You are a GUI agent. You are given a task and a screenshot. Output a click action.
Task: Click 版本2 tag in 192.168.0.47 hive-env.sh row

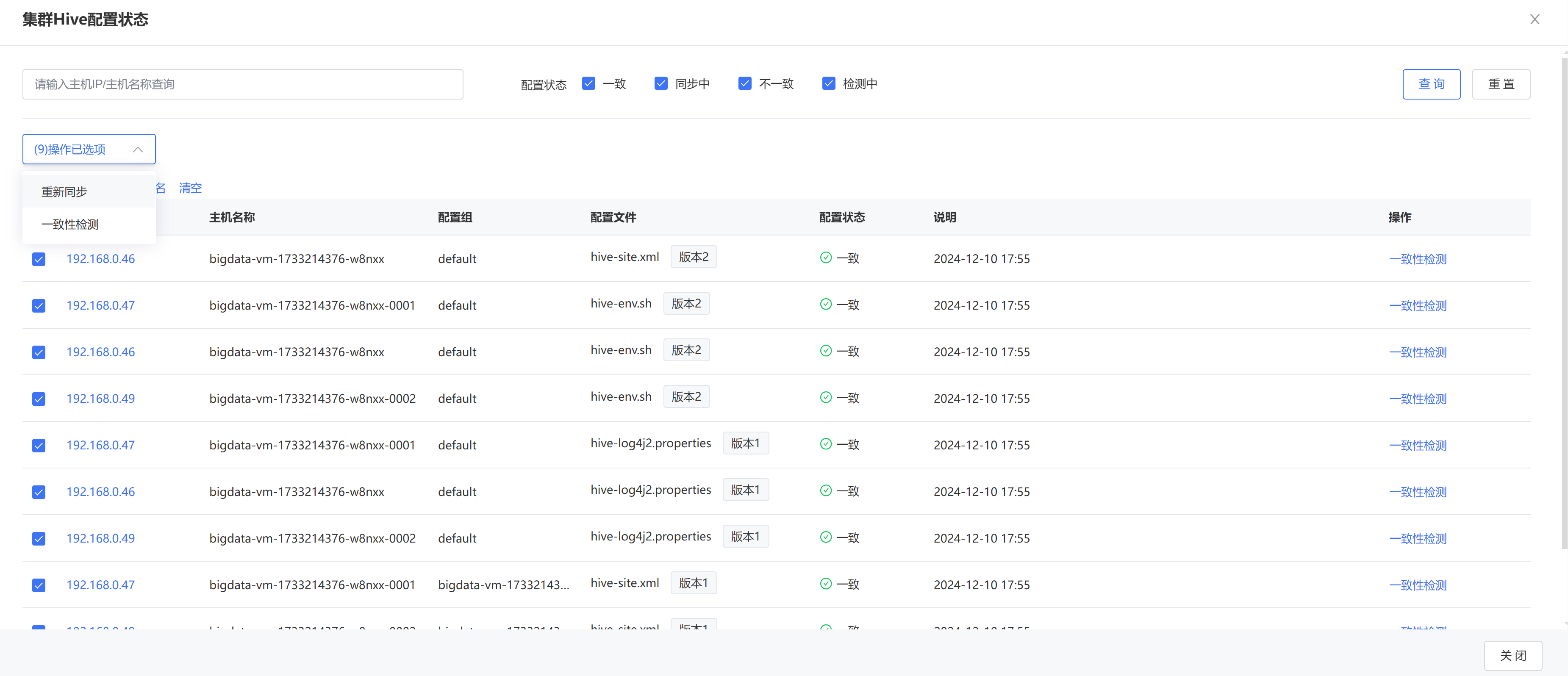click(x=686, y=303)
